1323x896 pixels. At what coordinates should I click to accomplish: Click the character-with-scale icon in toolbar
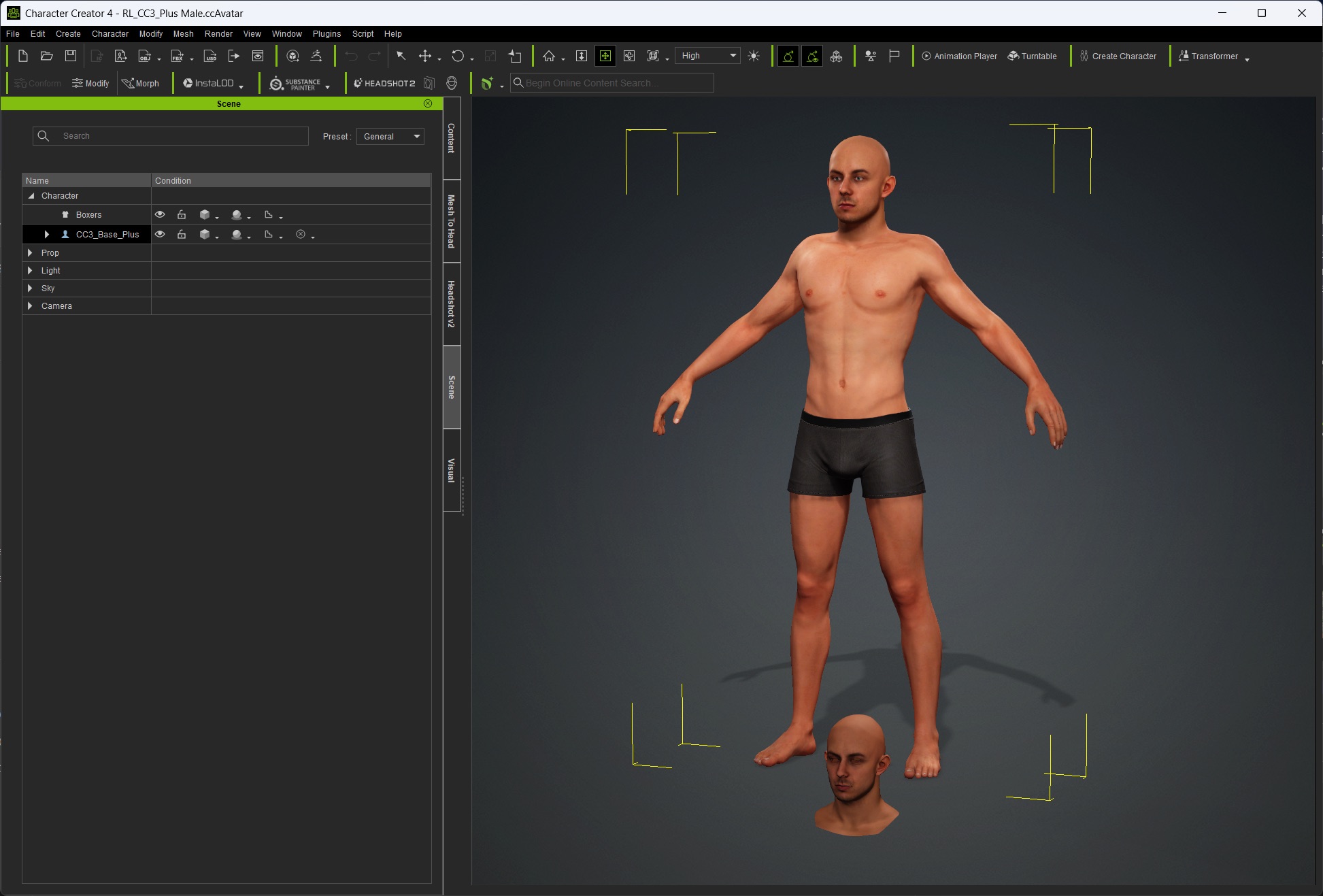[871, 56]
